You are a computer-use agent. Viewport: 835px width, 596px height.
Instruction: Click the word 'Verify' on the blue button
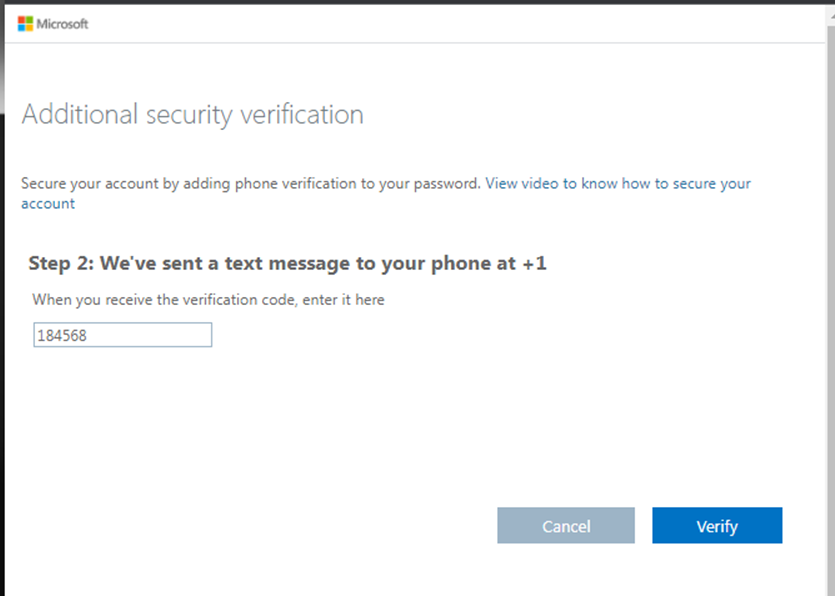(717, 526)
